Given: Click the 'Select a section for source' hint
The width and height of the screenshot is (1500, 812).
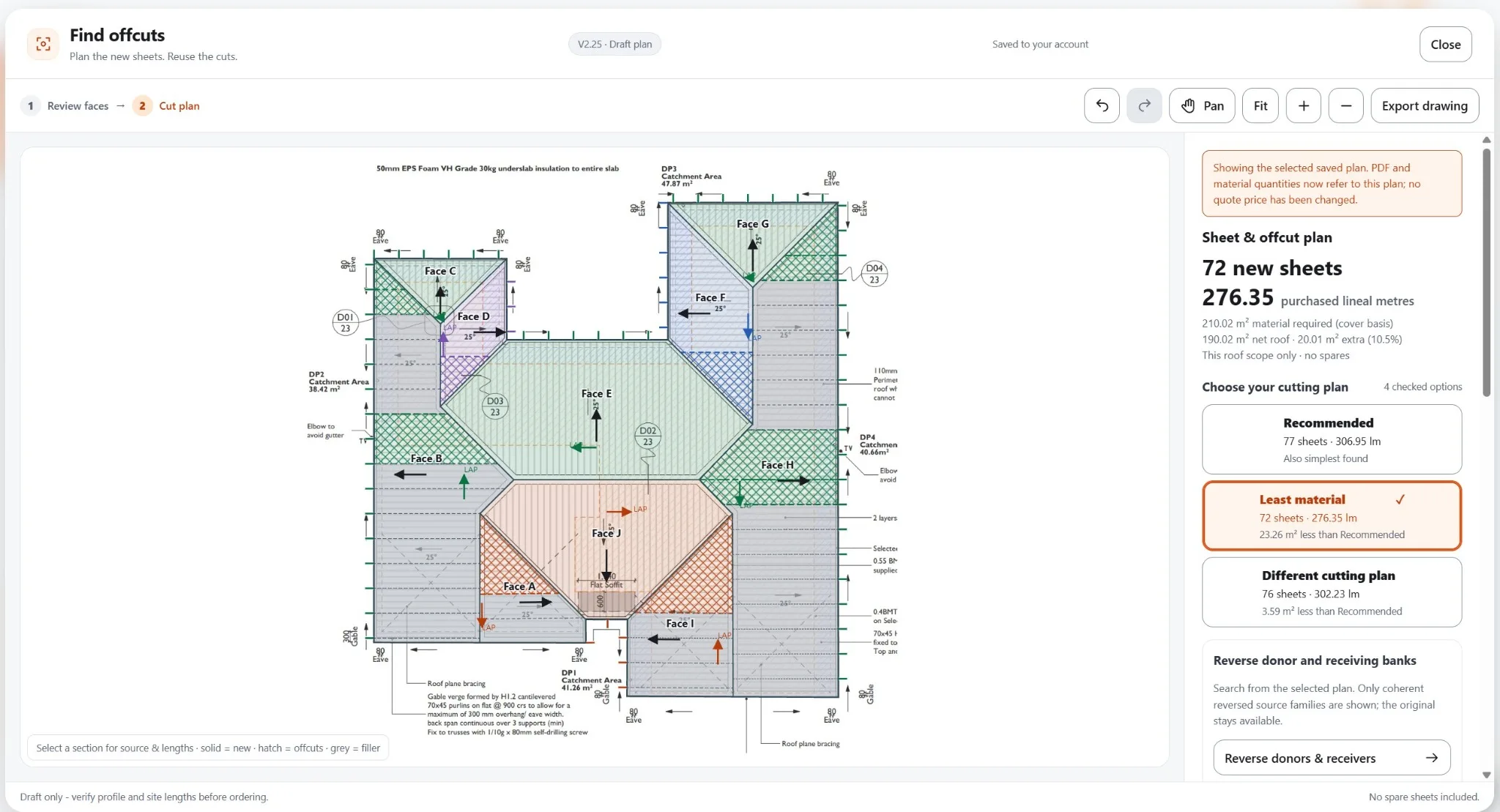Looking at the screenshot, I should (208, 748).
